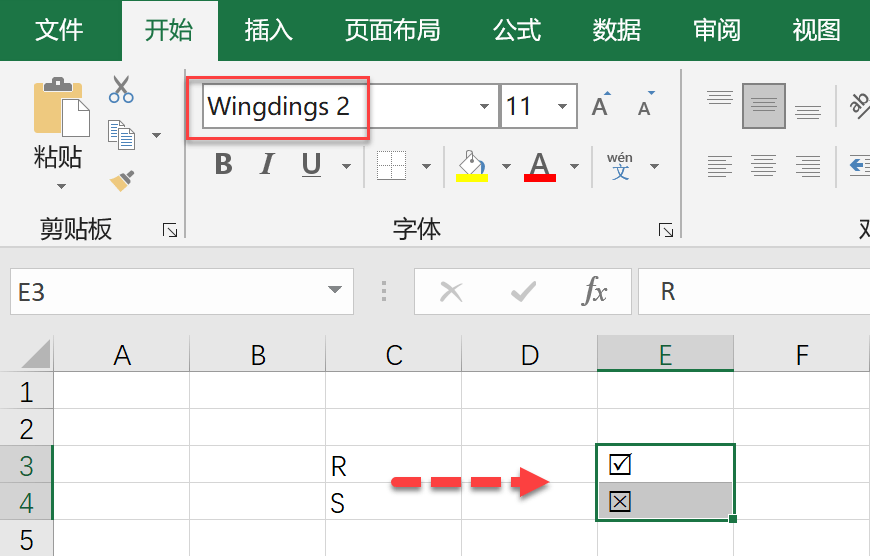Image resolution: width=870 pixels, height=556 pixels.
Task: Activate the Format Painter brush
Action: coord(122,180)
